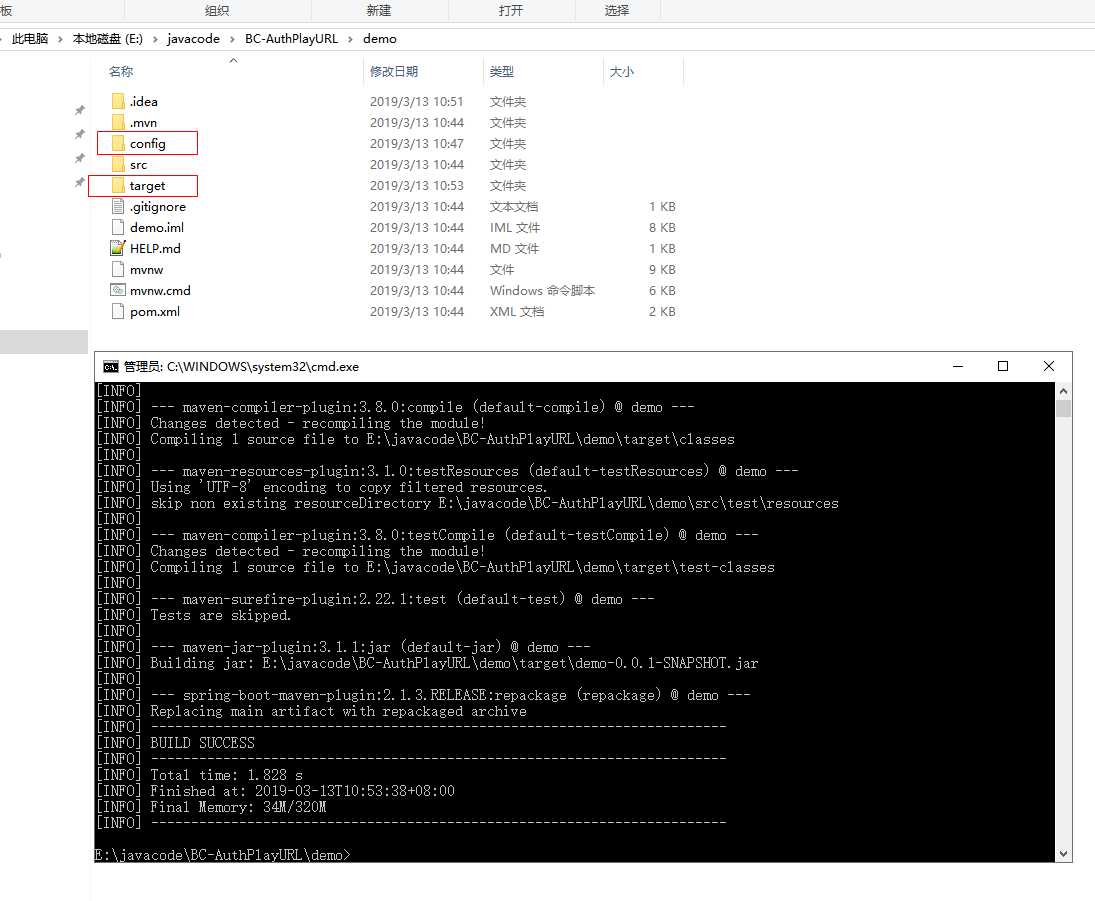Click the HELP.md file icon
This screenshot has width=1095, height=901.
pyautogui.click(x=118, y=248)
